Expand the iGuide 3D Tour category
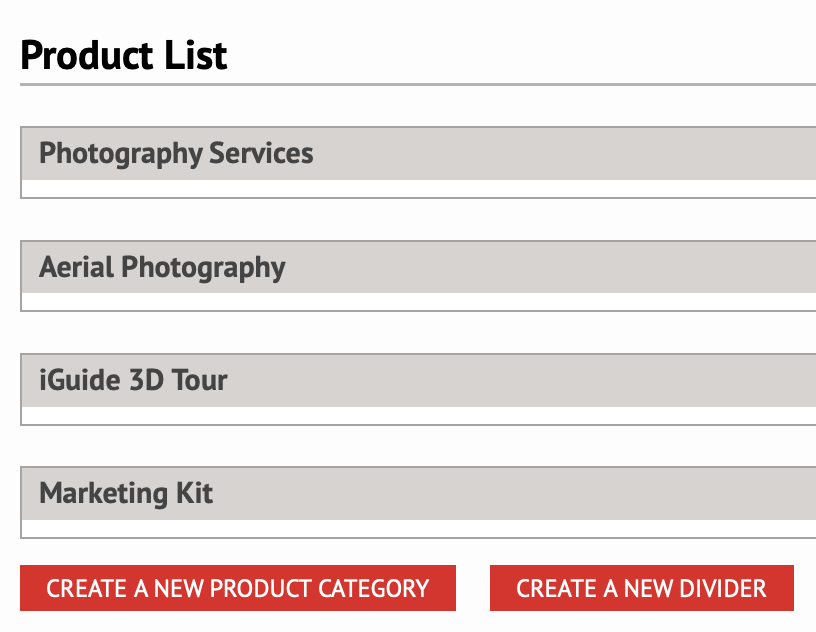Image resolution: width=816 pixels, height=632 pixels. 418,381
